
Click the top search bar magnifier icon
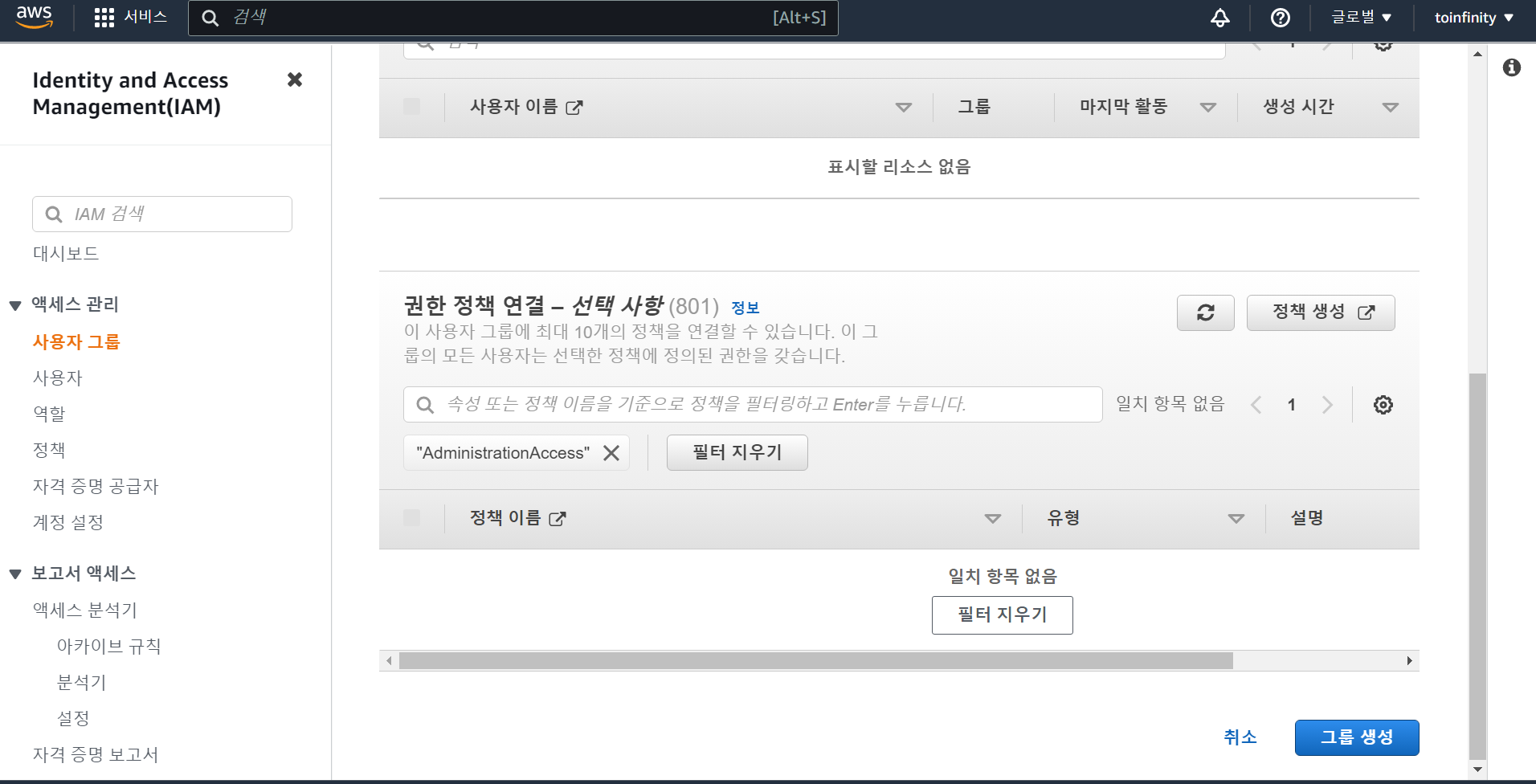[210, 18]
